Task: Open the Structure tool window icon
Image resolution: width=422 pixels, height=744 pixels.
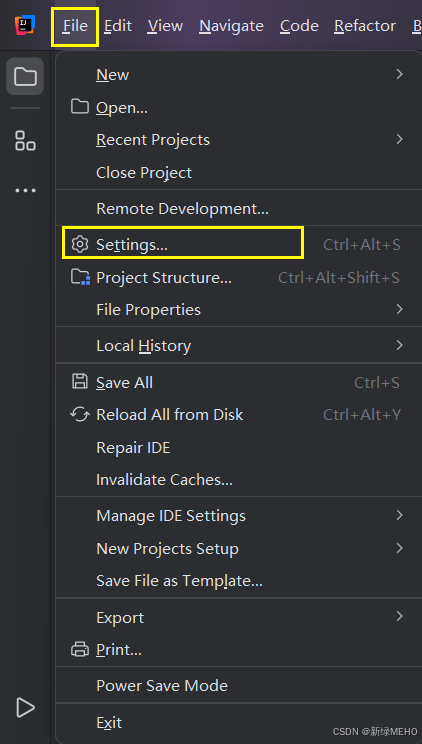Action: coord(25,140)
